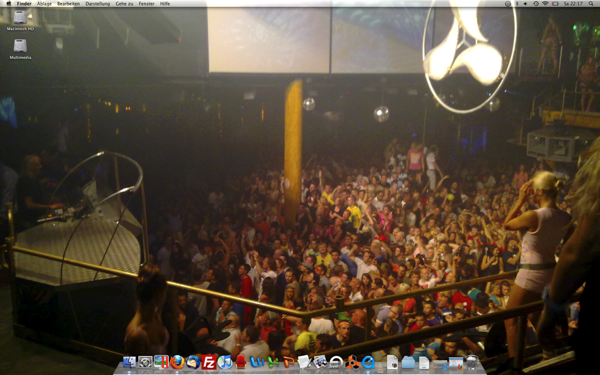Viewport: 600px width, 375px height.
Task: Open the Macintosh HD drive icon
Action: 20,20
